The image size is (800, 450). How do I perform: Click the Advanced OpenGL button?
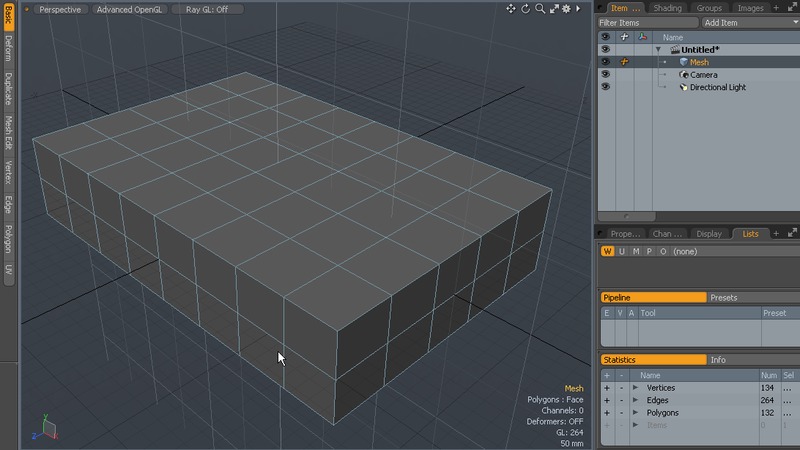[x=129, y=9]
